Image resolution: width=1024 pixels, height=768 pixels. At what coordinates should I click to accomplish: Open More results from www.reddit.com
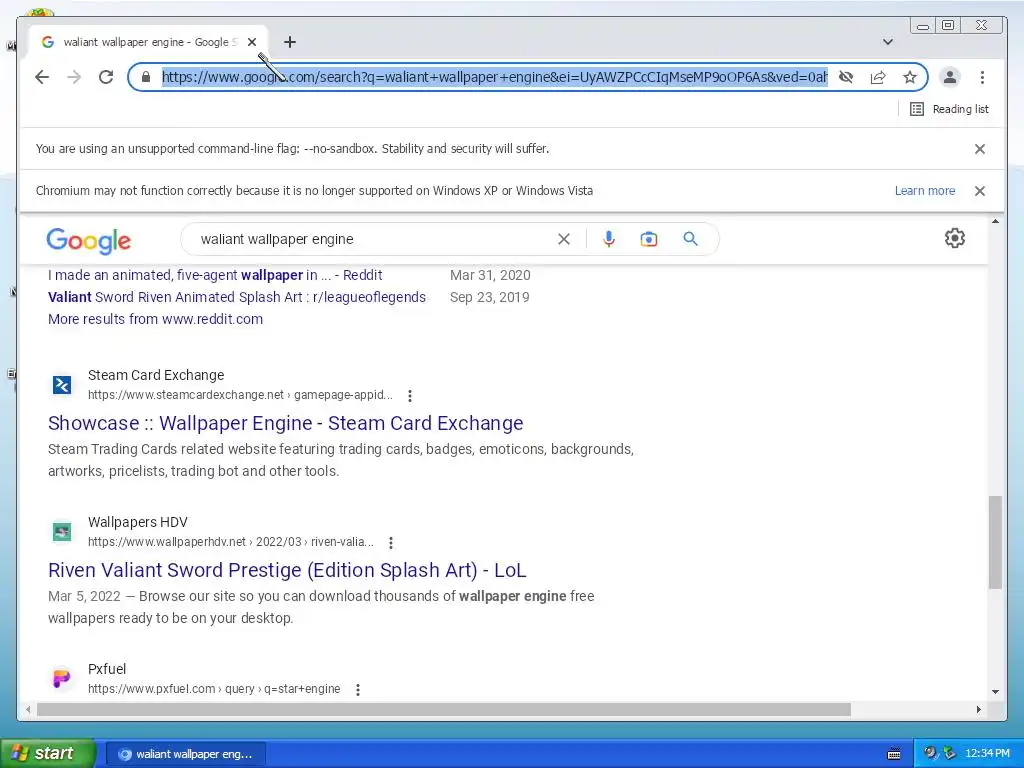(155, 319)
